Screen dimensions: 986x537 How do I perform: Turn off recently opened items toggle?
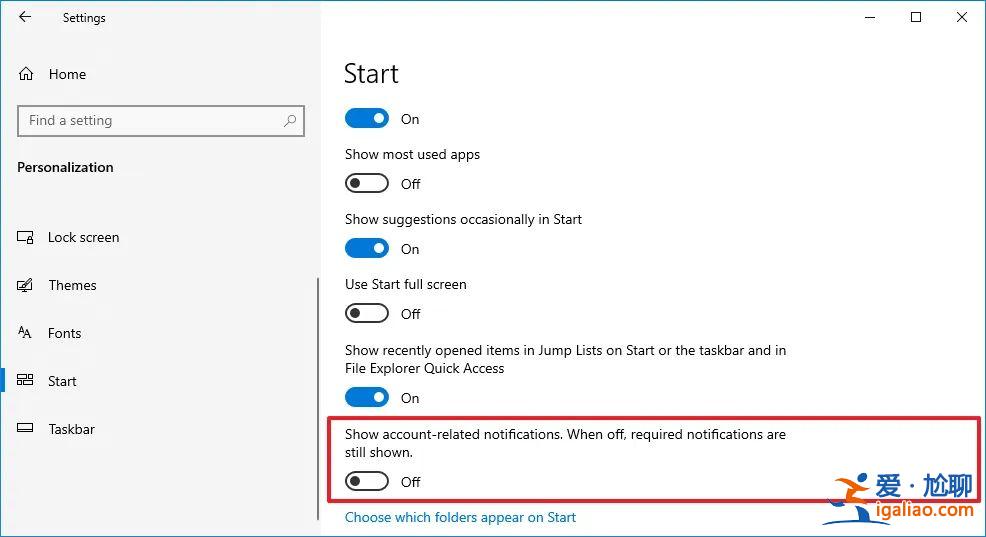point(366,398)
